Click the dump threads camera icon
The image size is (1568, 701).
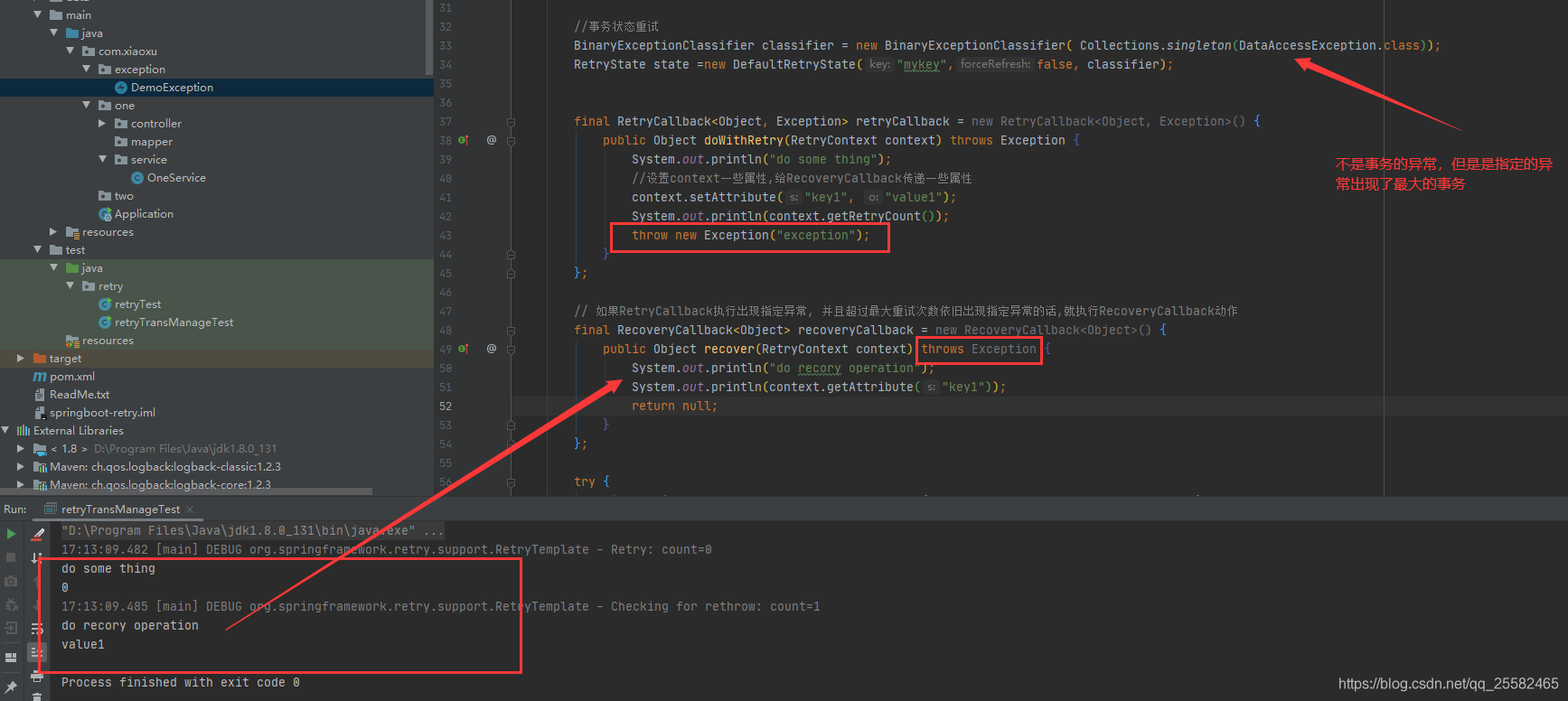point(11,581)
